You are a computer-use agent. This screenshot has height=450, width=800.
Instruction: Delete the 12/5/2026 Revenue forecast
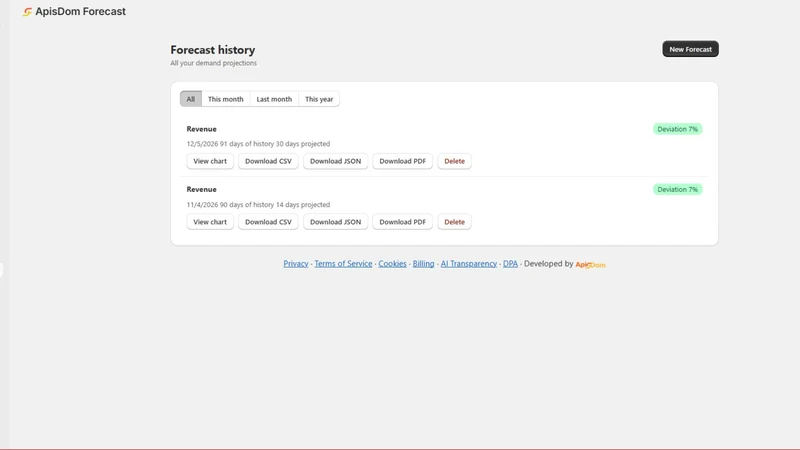(454, 161)
